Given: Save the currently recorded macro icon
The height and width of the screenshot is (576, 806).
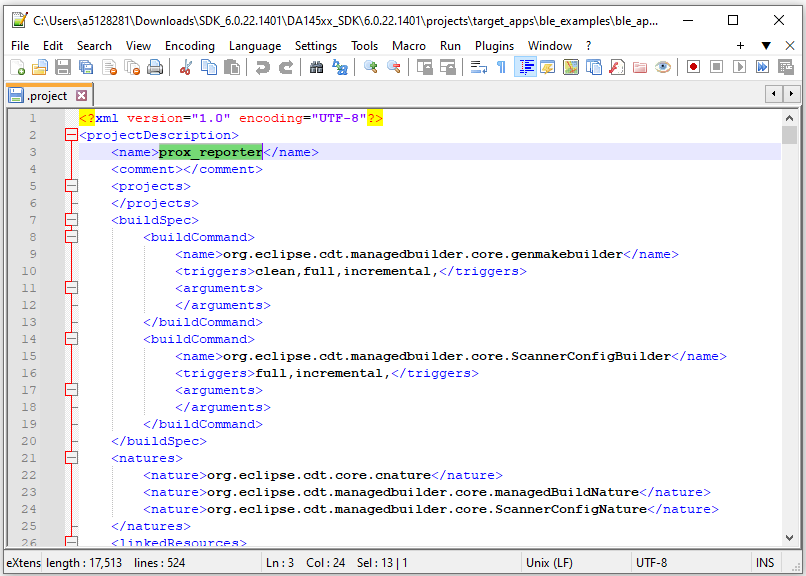Looking at the screenshot, I should (x=786, y=67).
